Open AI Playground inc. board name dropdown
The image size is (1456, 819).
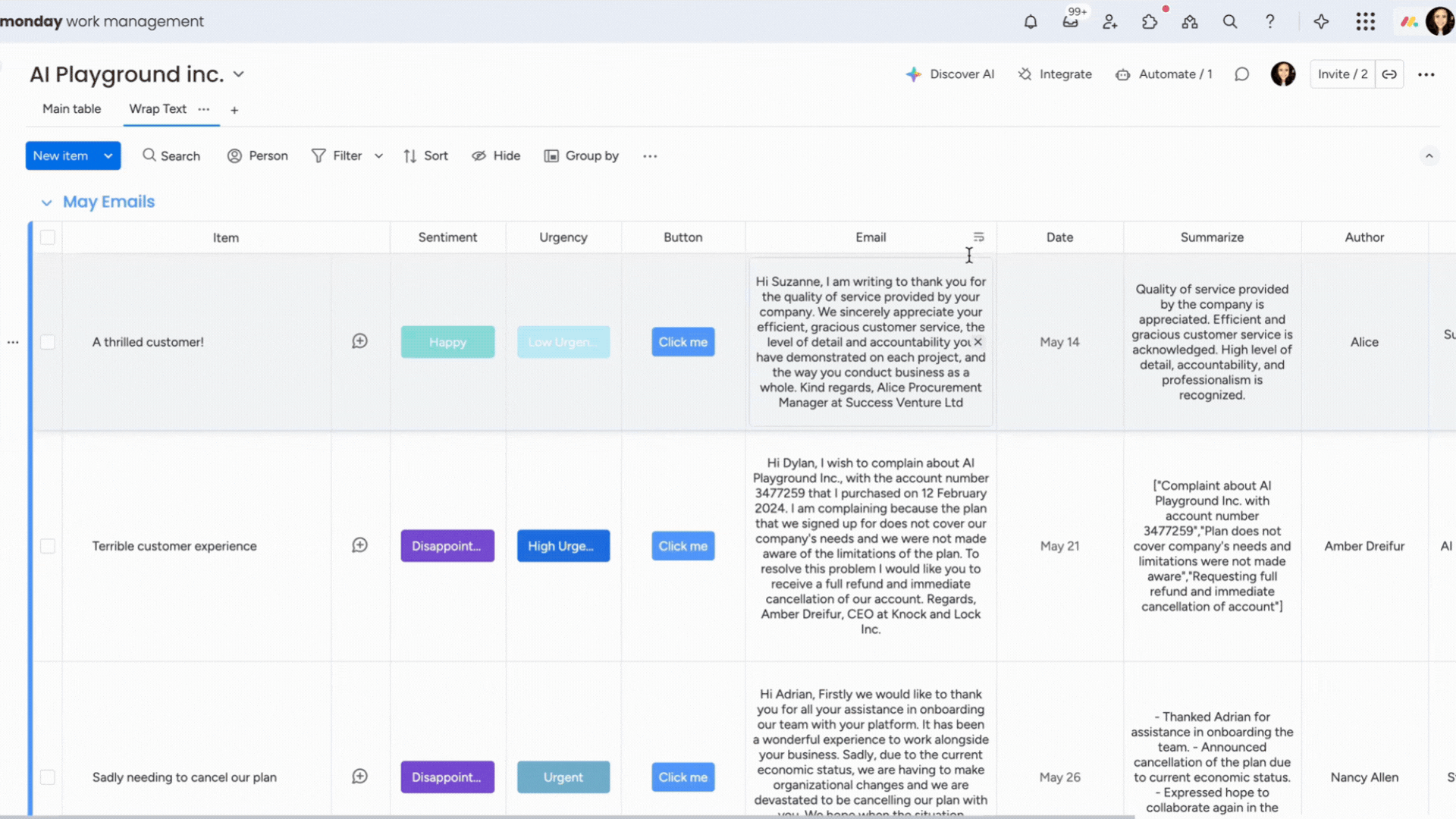click(239, 74)
